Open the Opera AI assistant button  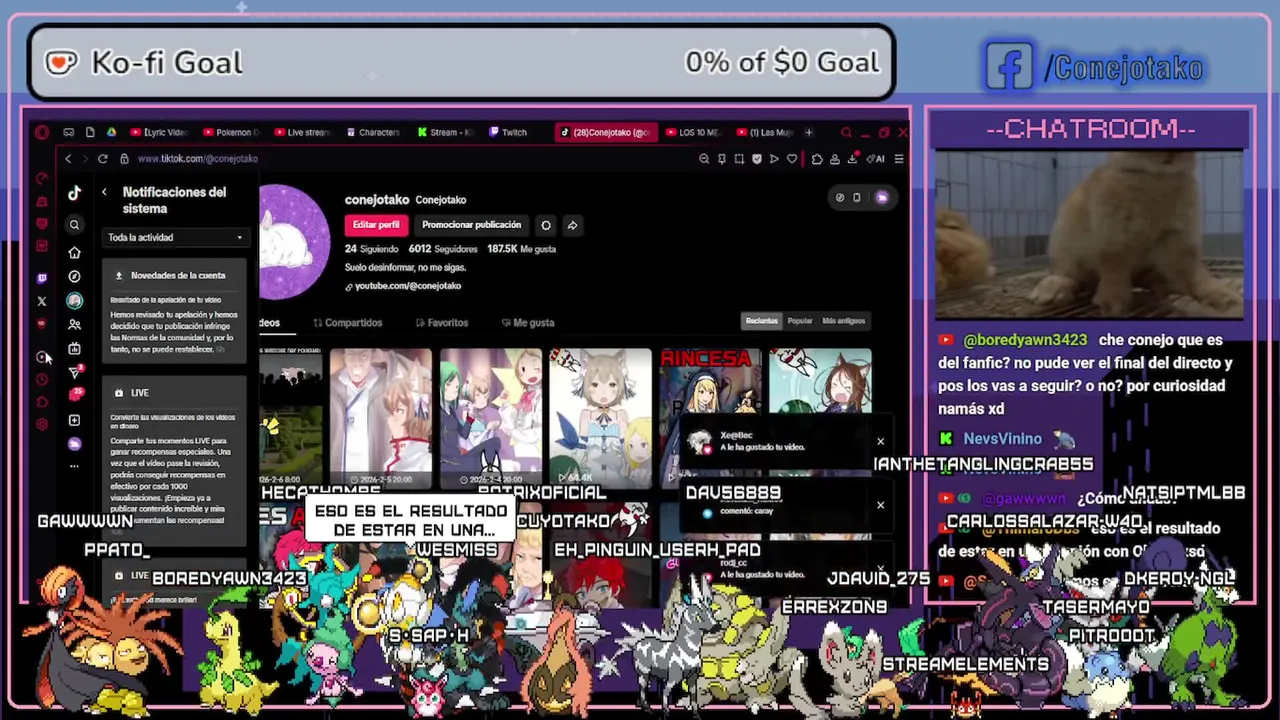coord(877,159)
